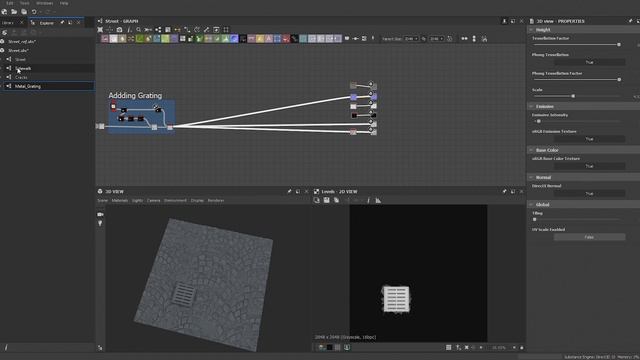
Task: Switch to the Explorer tab
Action: [47, 23]
